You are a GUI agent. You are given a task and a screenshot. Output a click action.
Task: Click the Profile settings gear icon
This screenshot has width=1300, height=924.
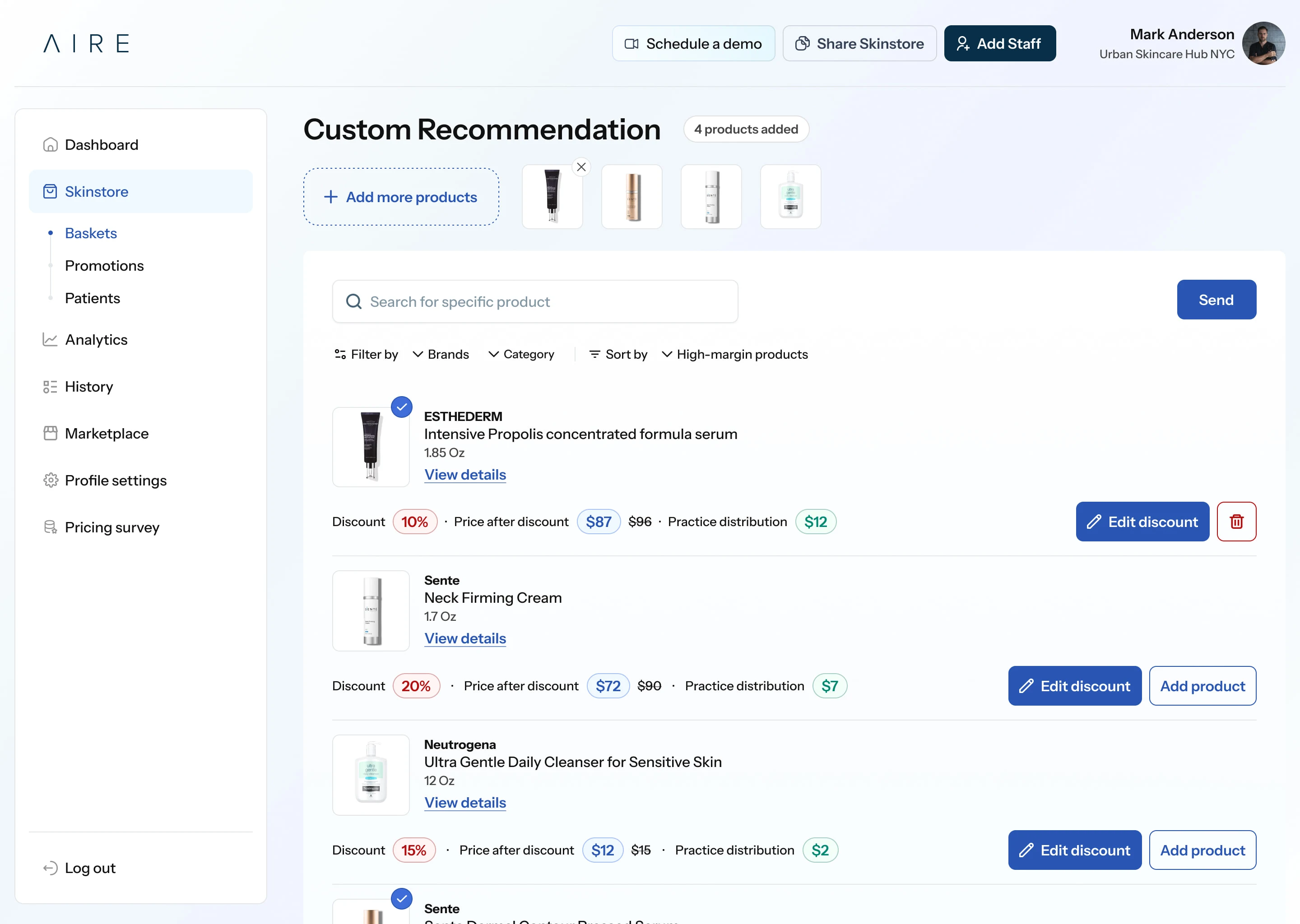(50, 480)
